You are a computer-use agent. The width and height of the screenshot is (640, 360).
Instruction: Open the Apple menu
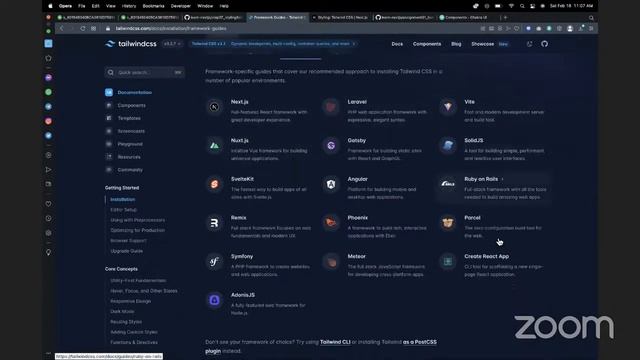[50, 6]
